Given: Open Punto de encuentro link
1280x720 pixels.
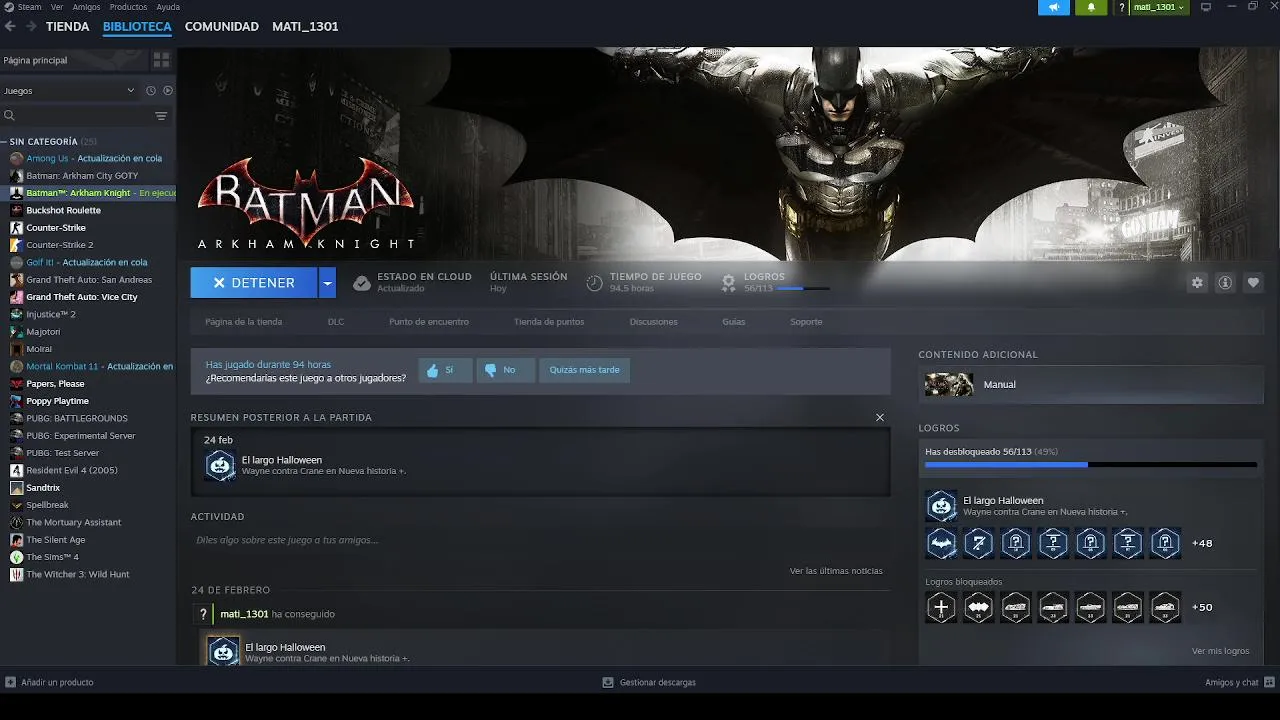Looking at the screenshot, I should [429, 322].
